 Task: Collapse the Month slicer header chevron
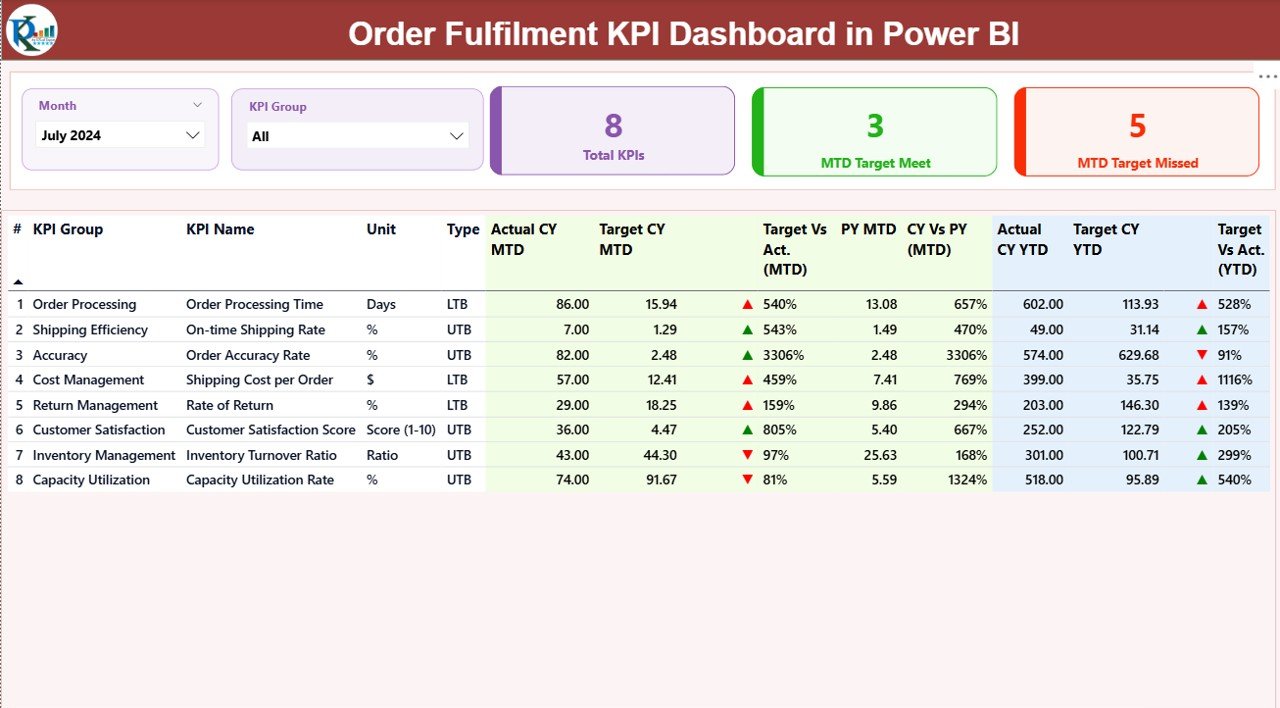click(x=197, y=105)
